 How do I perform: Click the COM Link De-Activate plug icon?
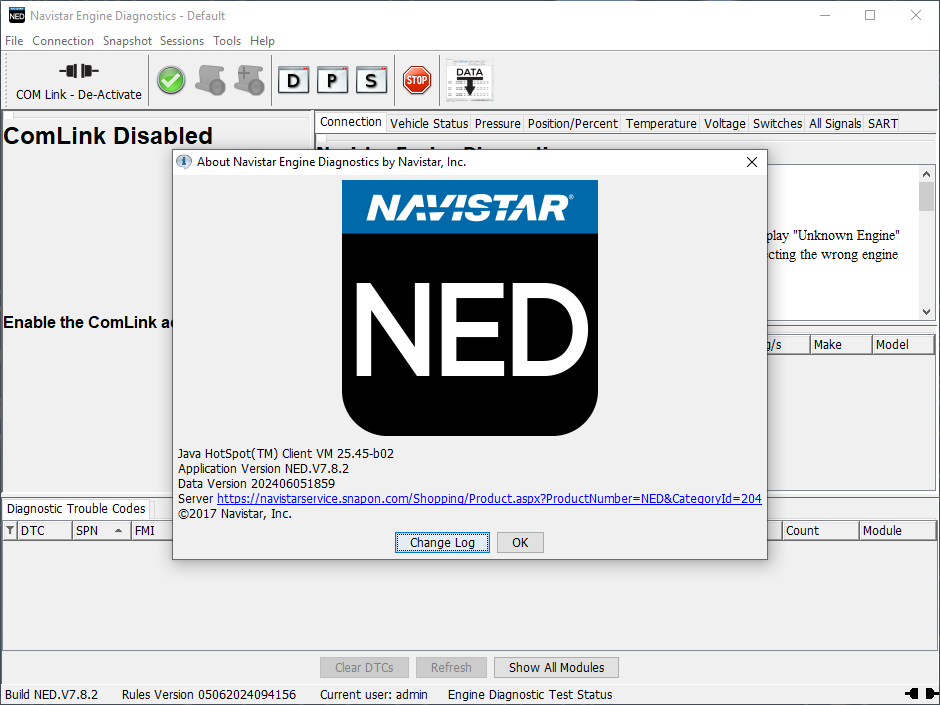tap(79, 71)
